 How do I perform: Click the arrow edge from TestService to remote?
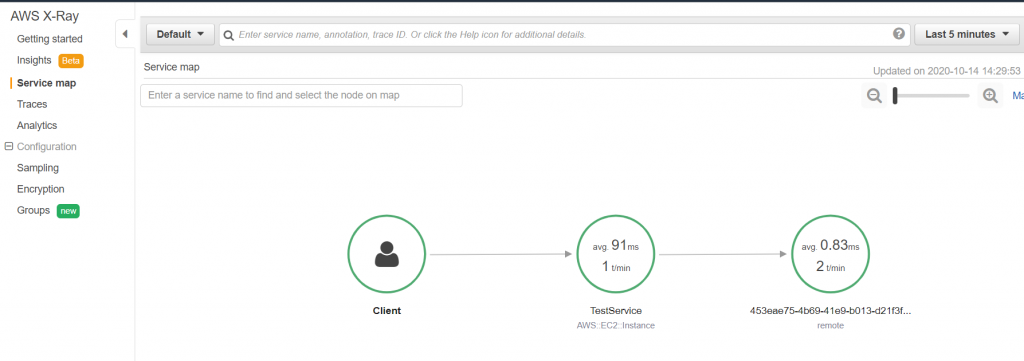click(723, 254)
